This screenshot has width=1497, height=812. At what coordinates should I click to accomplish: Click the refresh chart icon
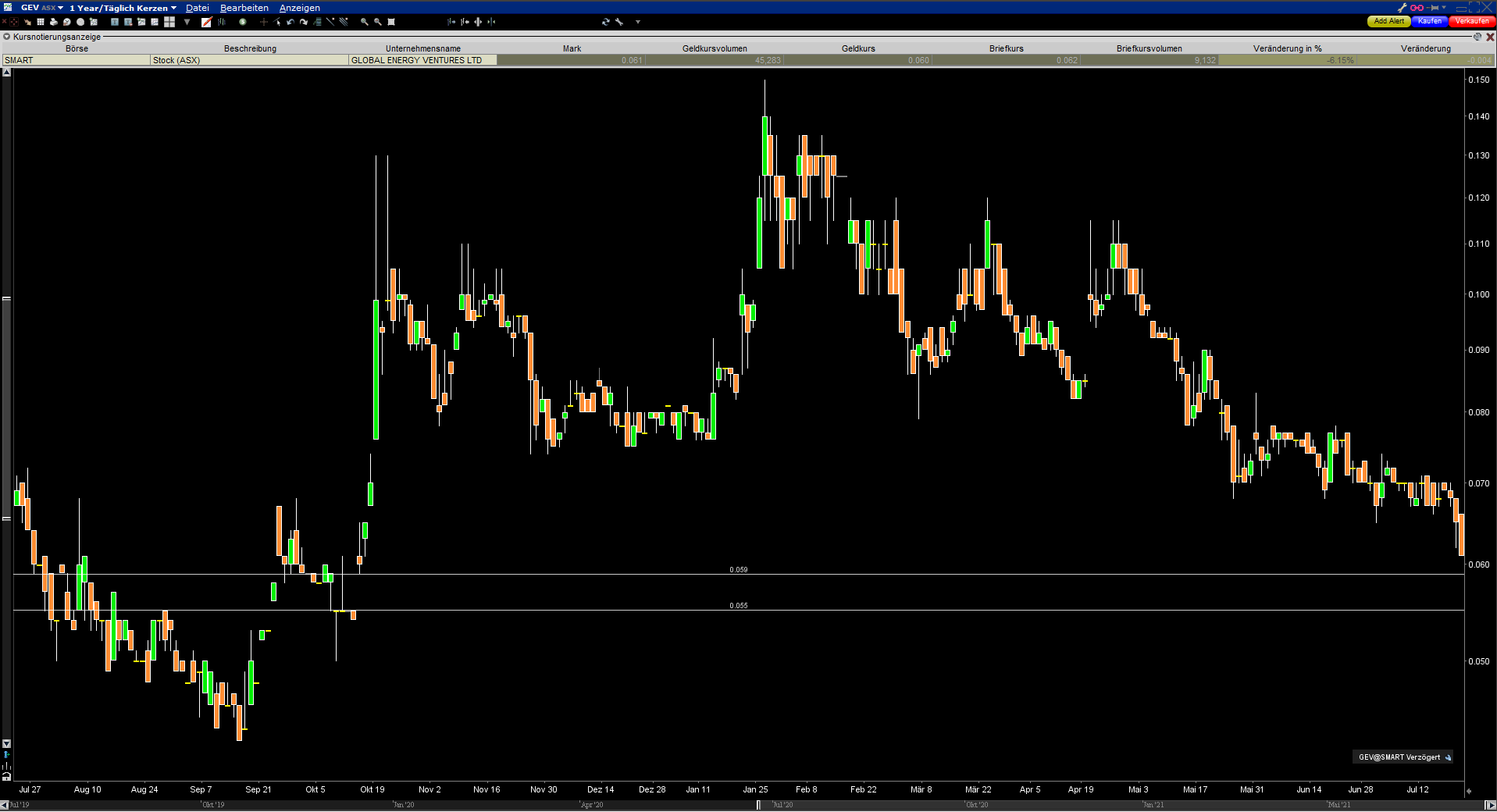pos(605,22)
